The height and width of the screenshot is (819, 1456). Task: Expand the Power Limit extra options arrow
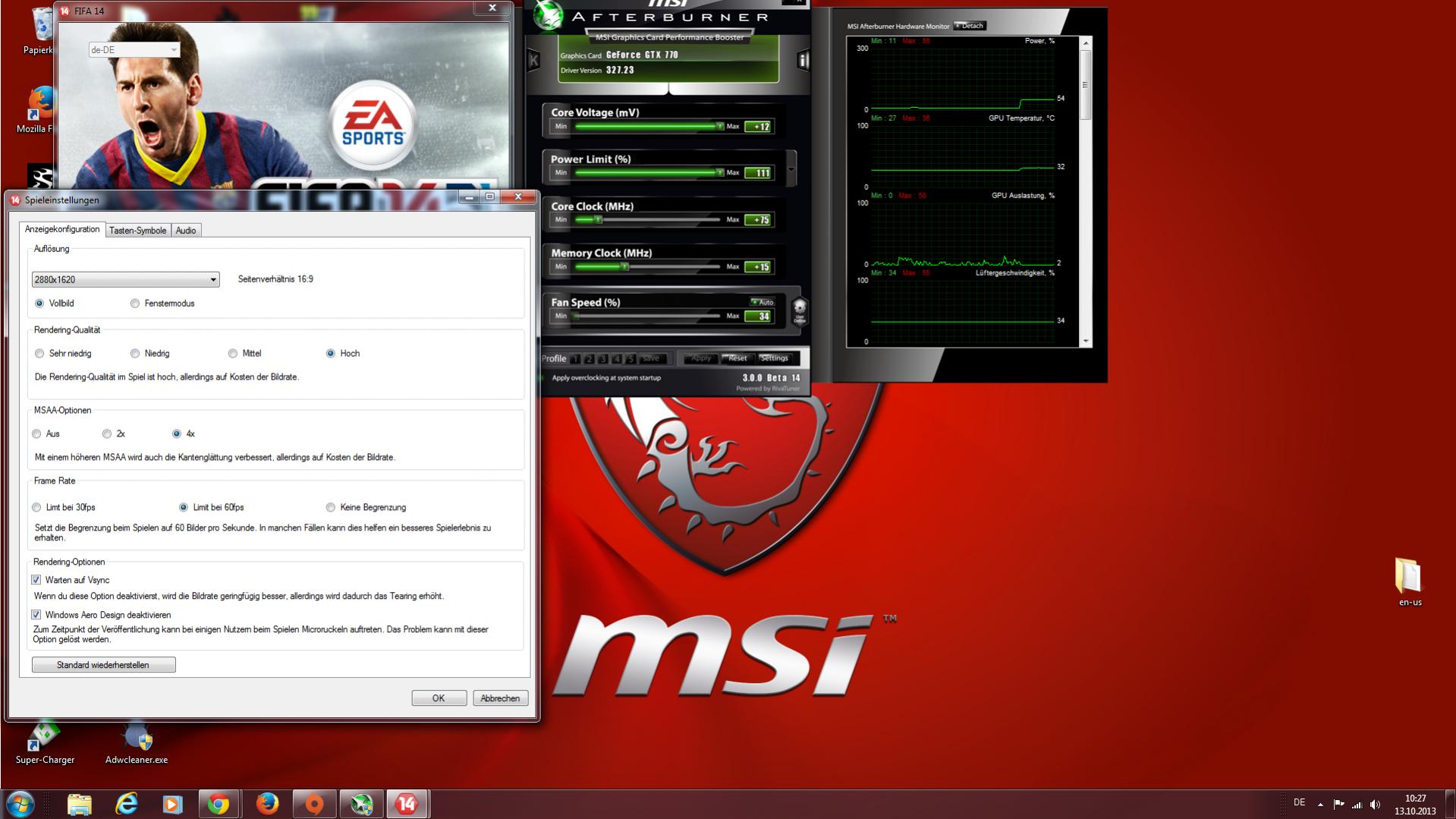coord(791,169)
